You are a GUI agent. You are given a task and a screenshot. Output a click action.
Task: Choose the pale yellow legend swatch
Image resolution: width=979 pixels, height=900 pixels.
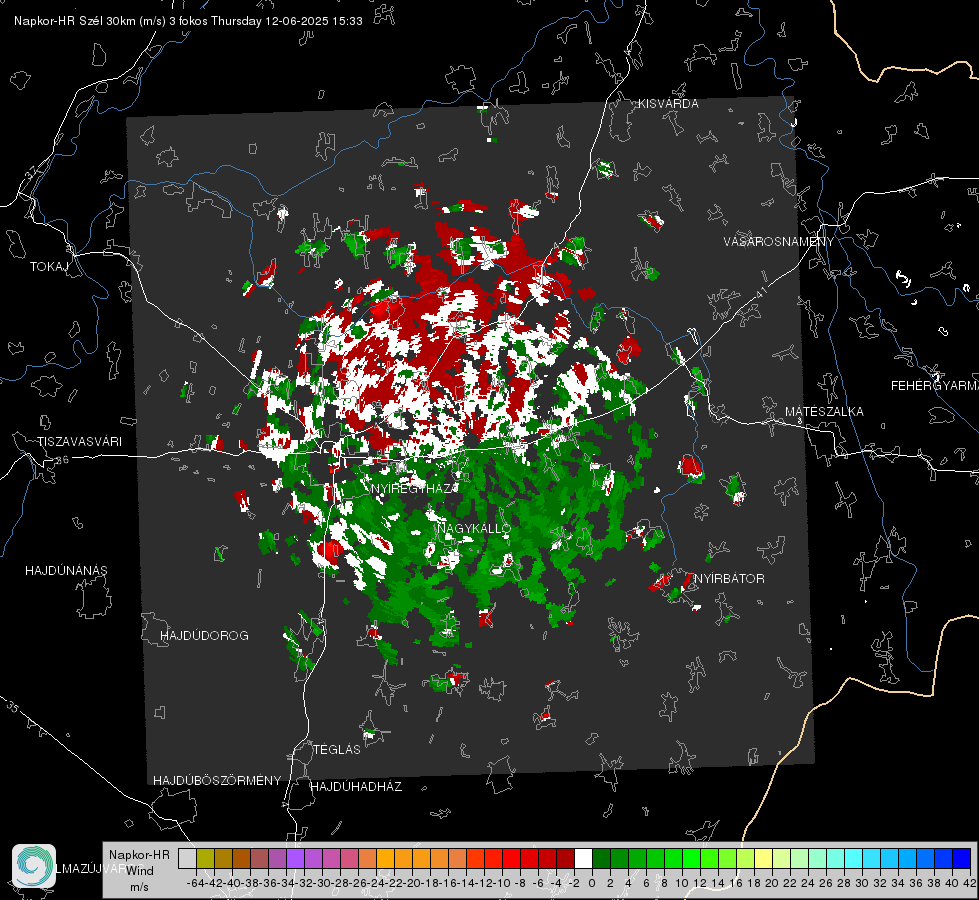(x=763, y=858)
